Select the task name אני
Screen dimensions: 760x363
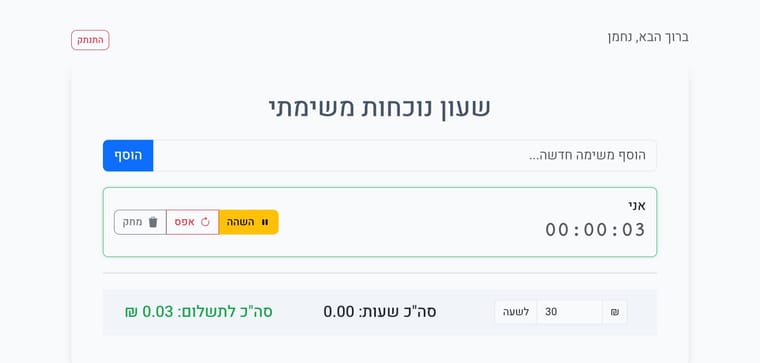(x=637, y=205)
